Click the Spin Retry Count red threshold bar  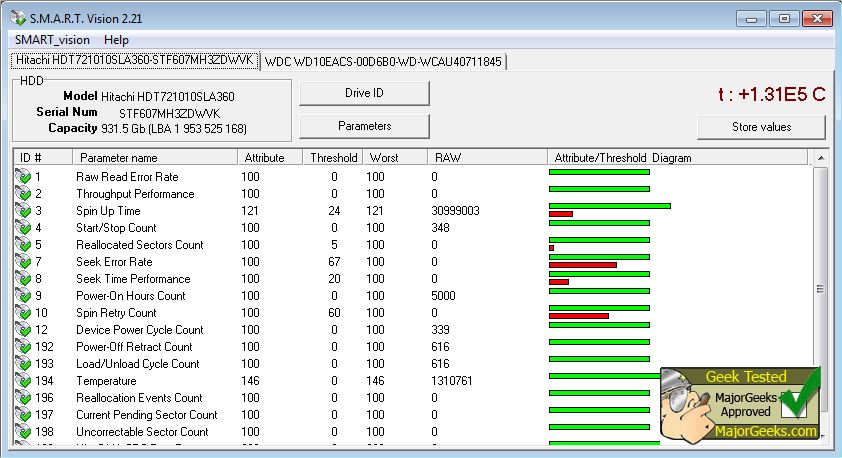[578, 316]
